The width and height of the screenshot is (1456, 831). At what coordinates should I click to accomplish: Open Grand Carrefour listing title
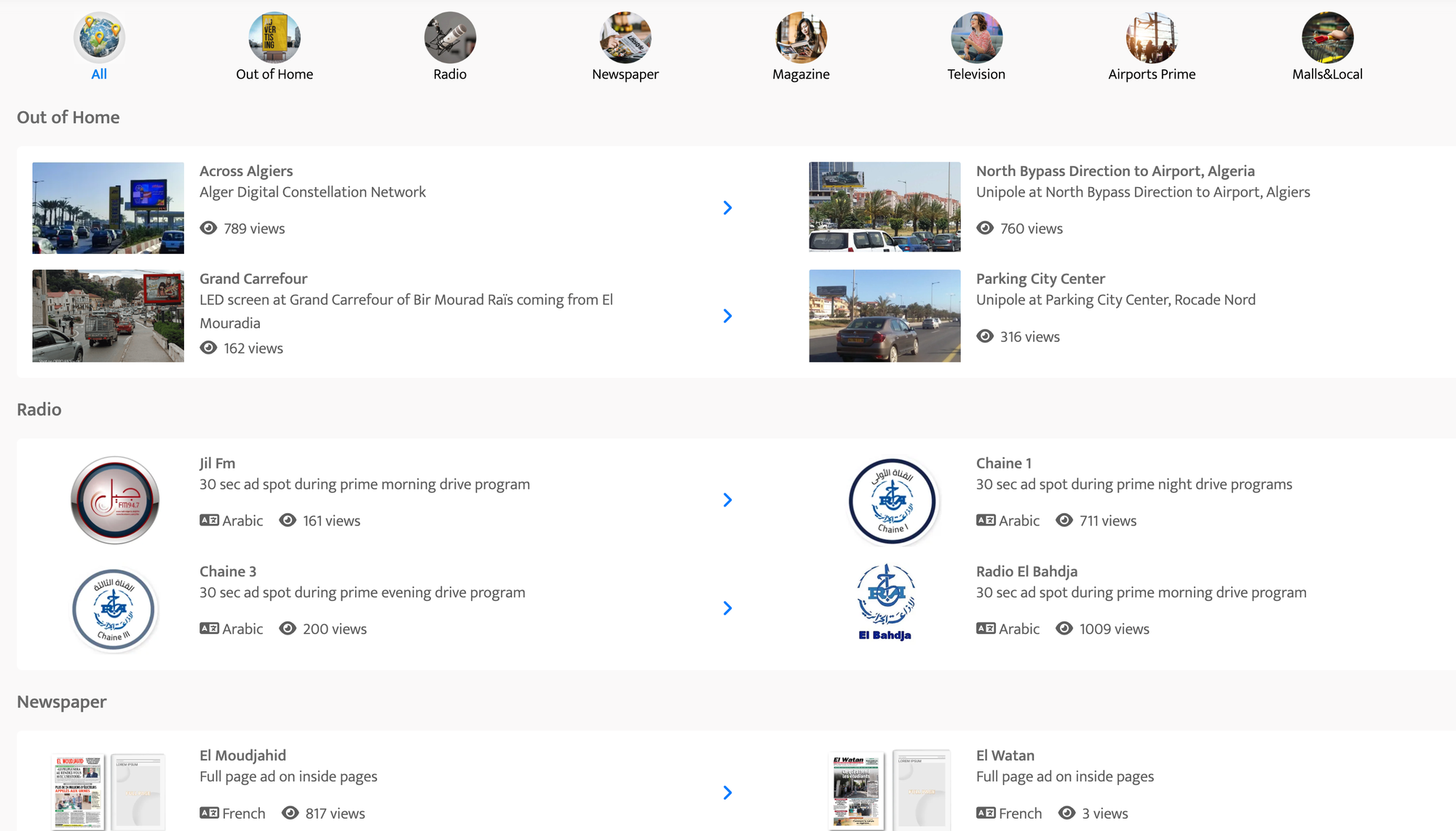click(x=253, y=279)
